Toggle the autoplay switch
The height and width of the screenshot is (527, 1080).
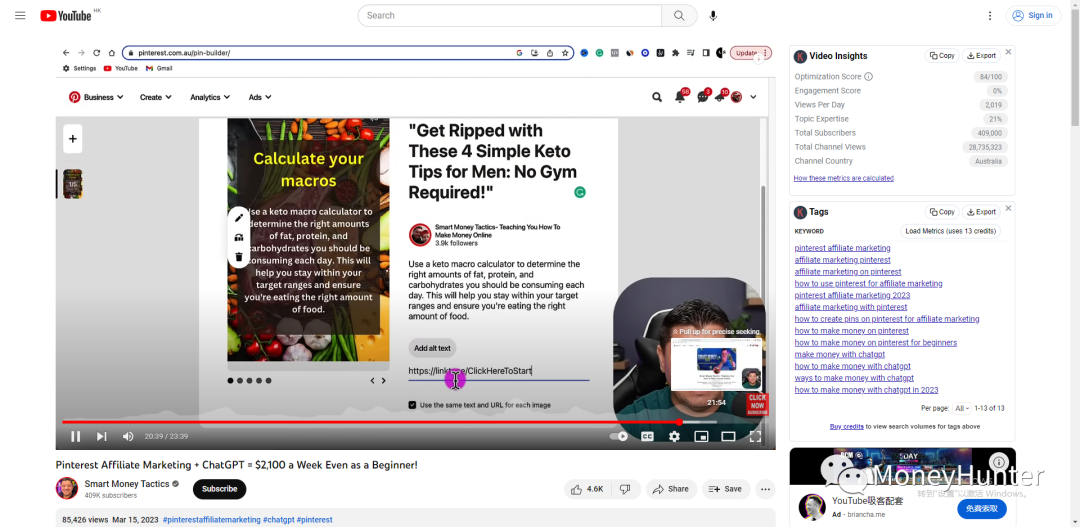click(x=619, y=436)
